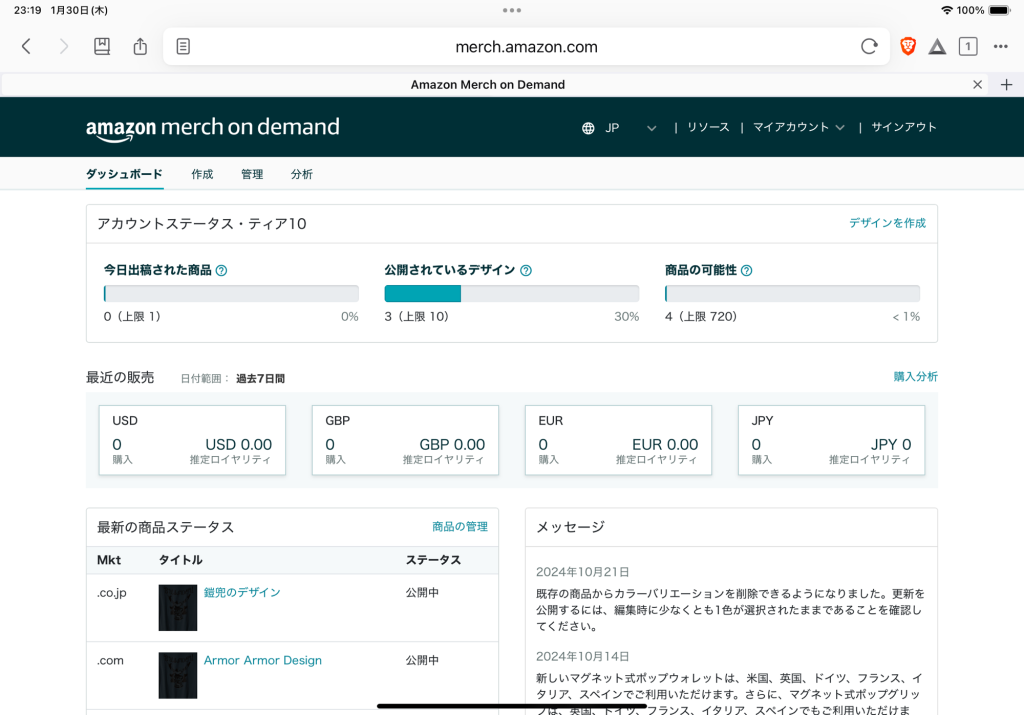Tap the share icon in browser toolbar
The width and height of the screenshot is (1024, 715).
[140, 46]
